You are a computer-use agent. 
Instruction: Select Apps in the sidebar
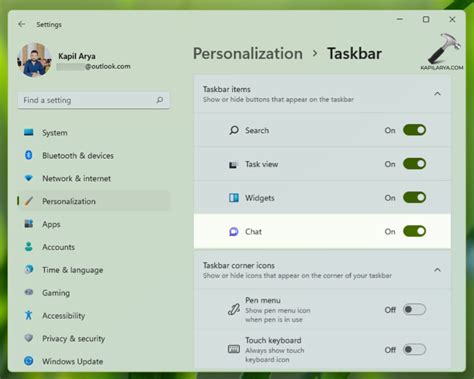pos(93,224)
